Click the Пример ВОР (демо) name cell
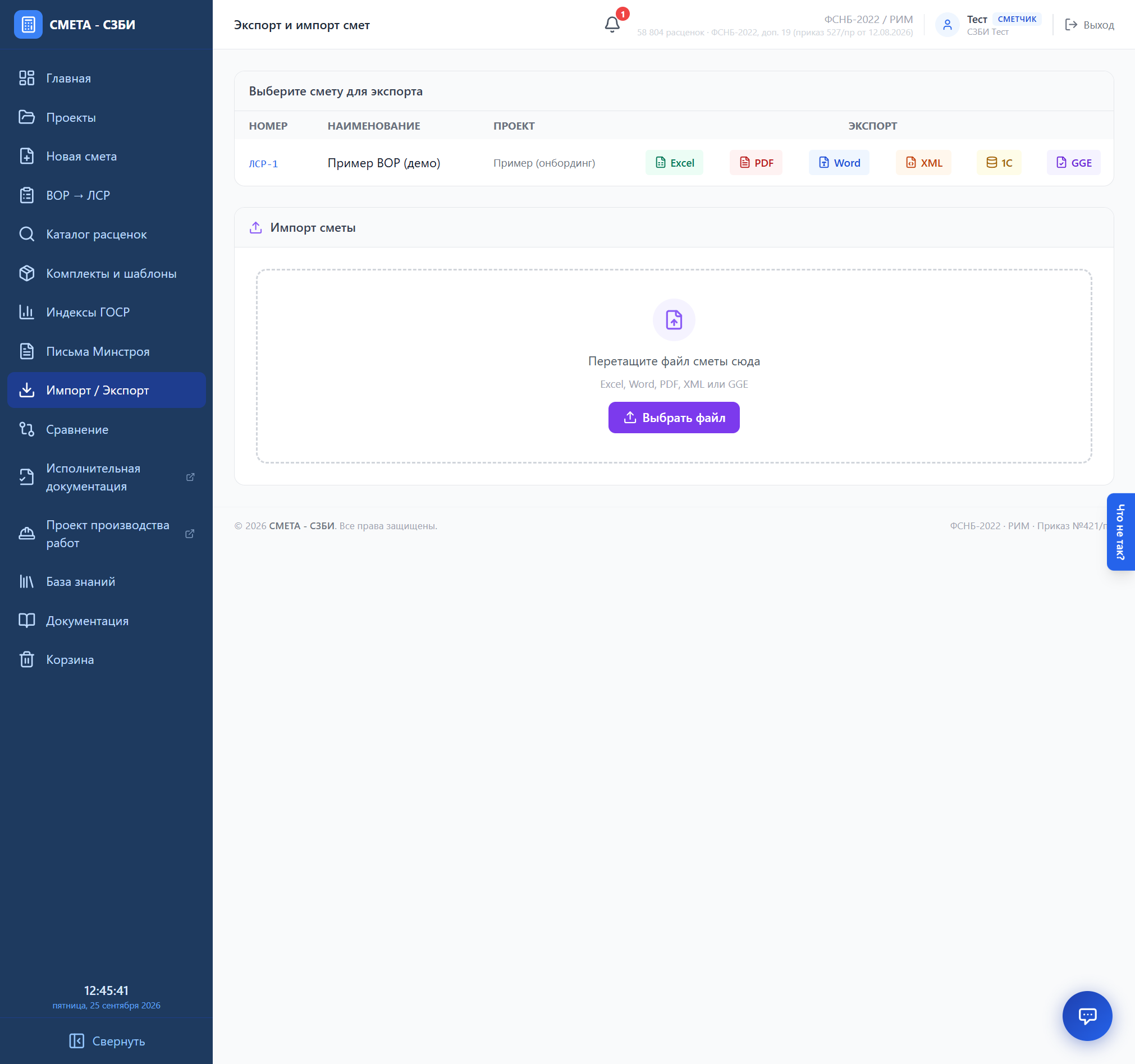The height and width of the screenshot is (1064, 1135). (x=383, y=163)
